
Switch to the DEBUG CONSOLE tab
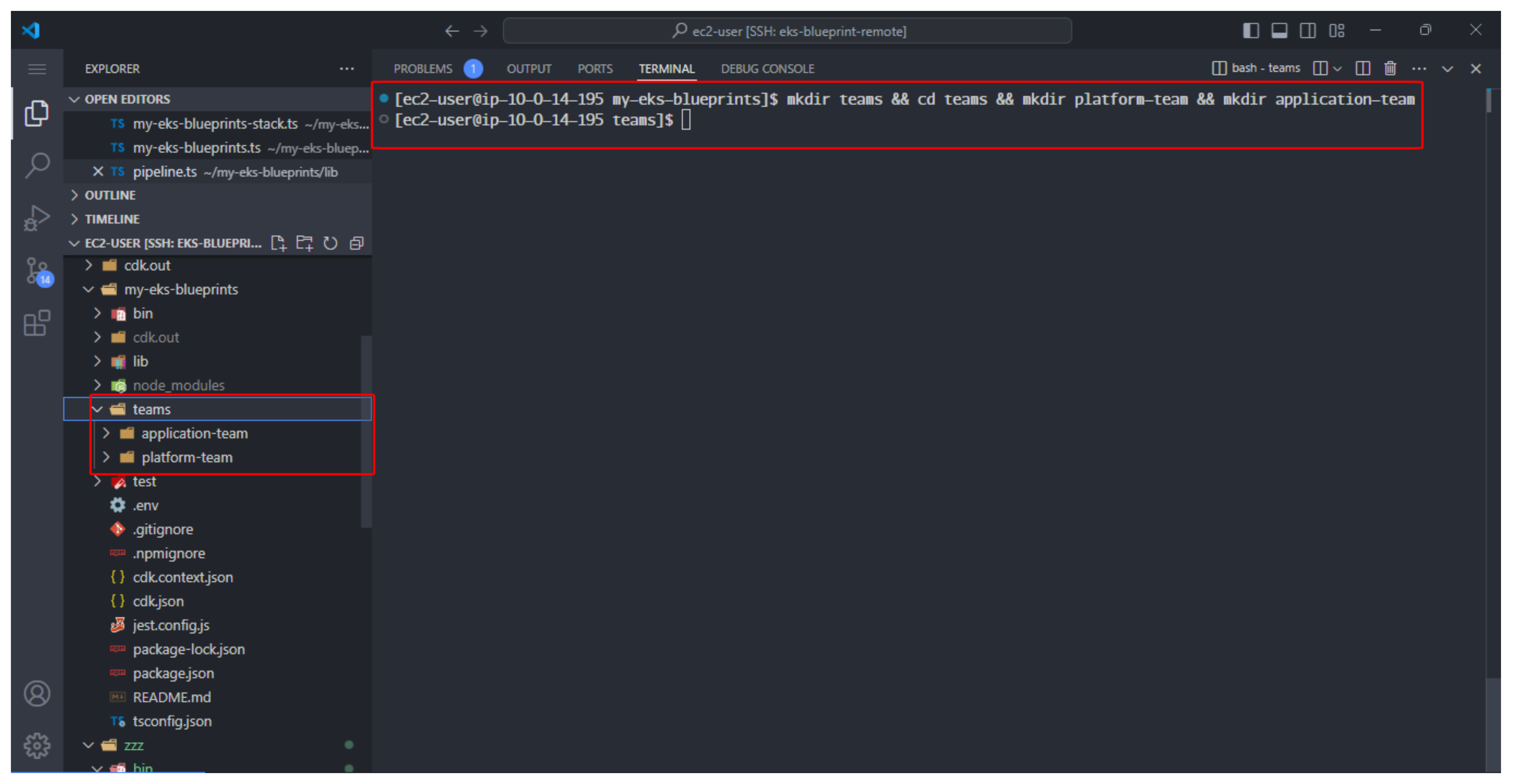768,68
